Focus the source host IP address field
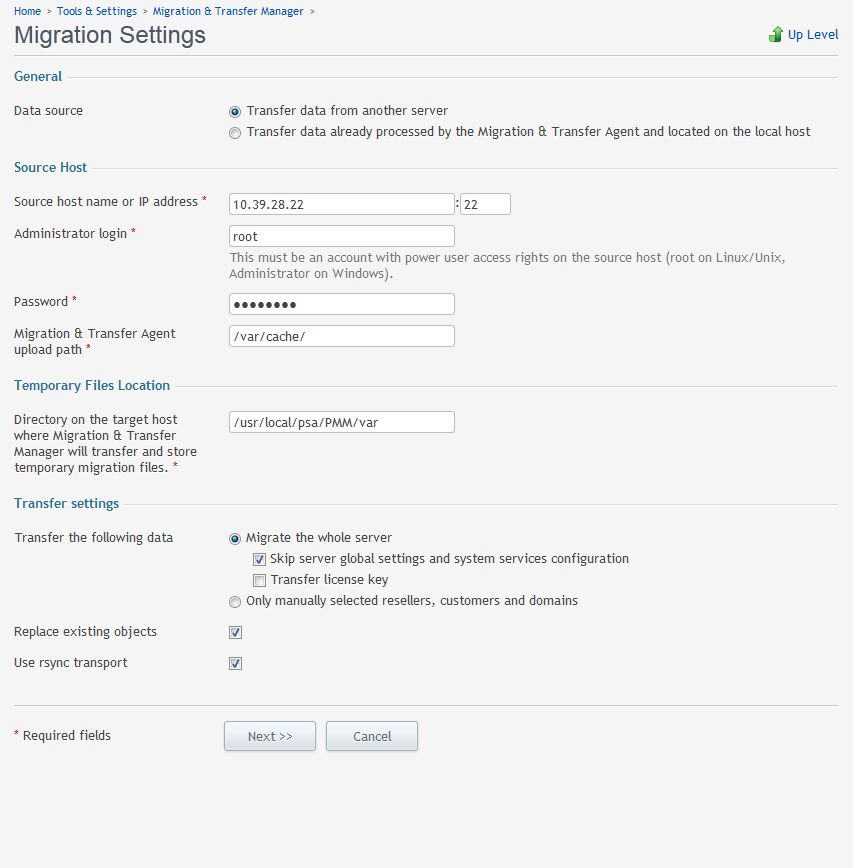Screen dimensions: 853x868 pyautogui.click(x=342, y=204)
